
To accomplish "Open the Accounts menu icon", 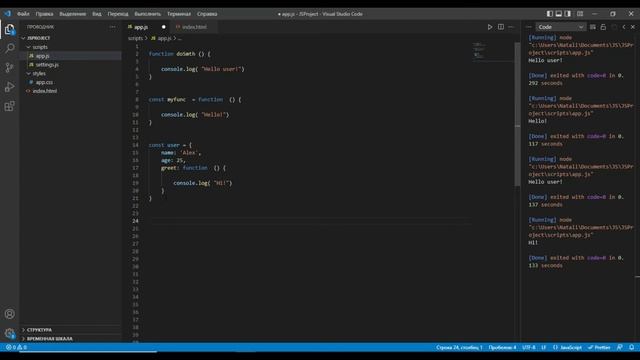I will coord(9,314).
